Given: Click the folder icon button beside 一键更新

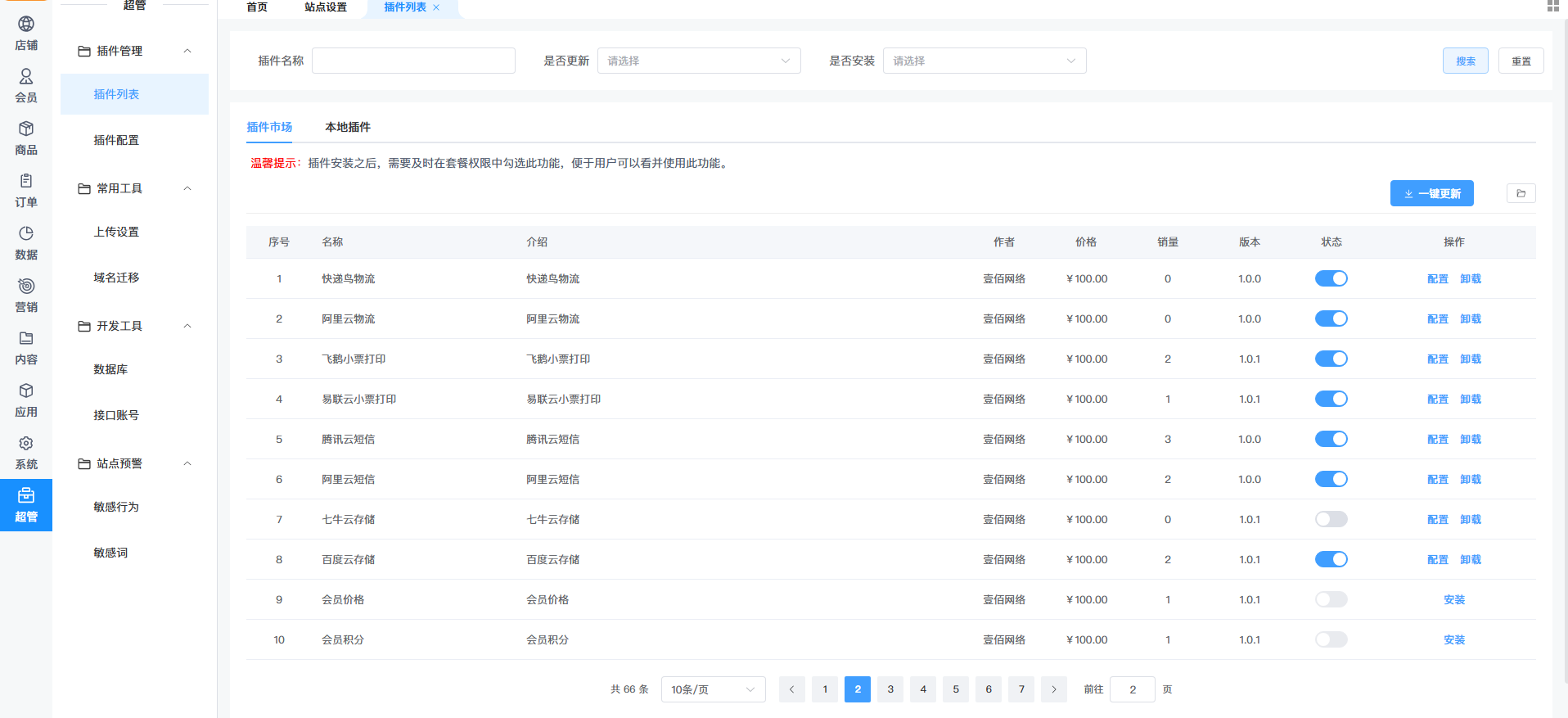Looking at the screenshot, I should click(x=1521, y=193).
